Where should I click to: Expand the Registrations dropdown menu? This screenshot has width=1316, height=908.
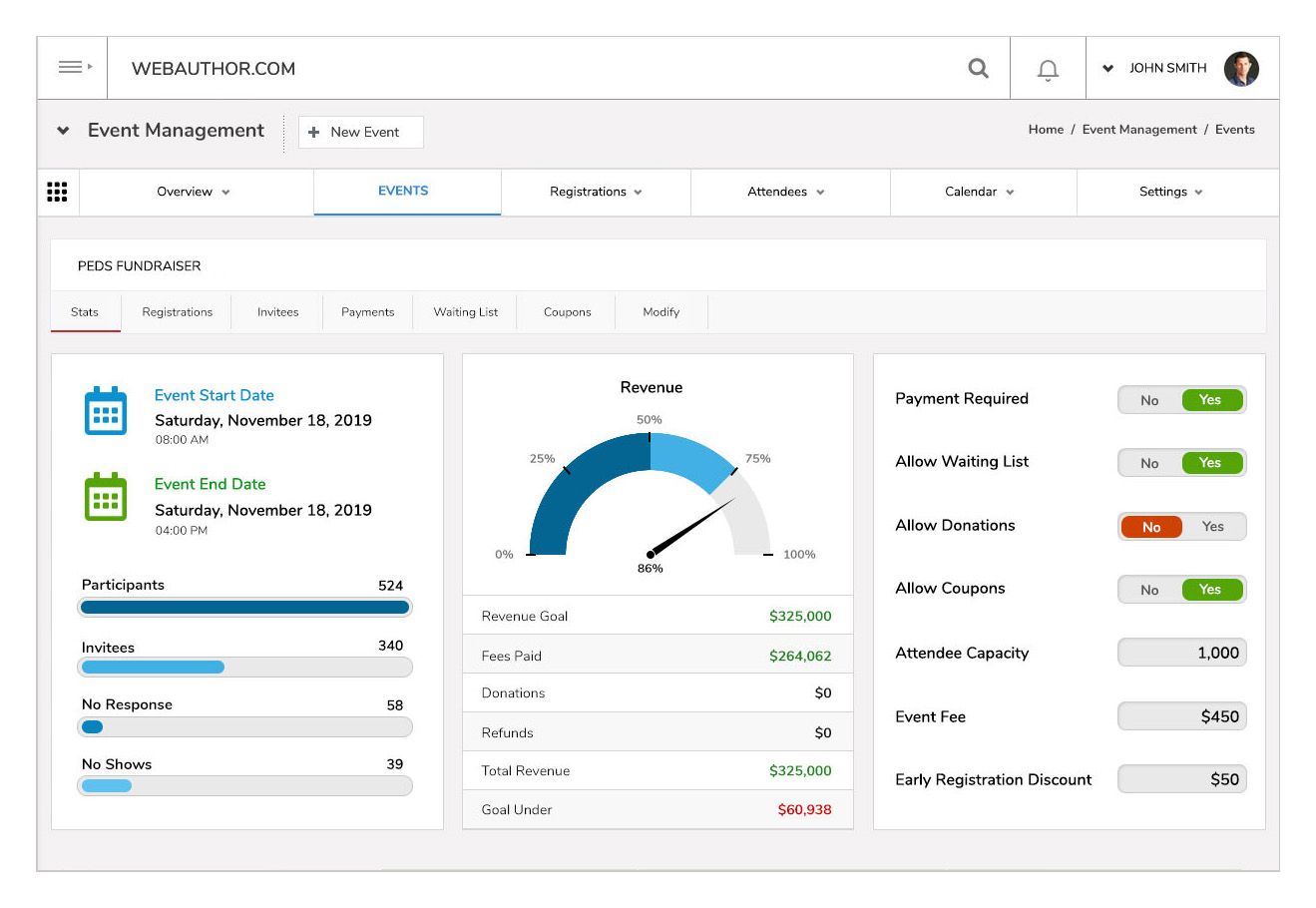click(596, 192)
